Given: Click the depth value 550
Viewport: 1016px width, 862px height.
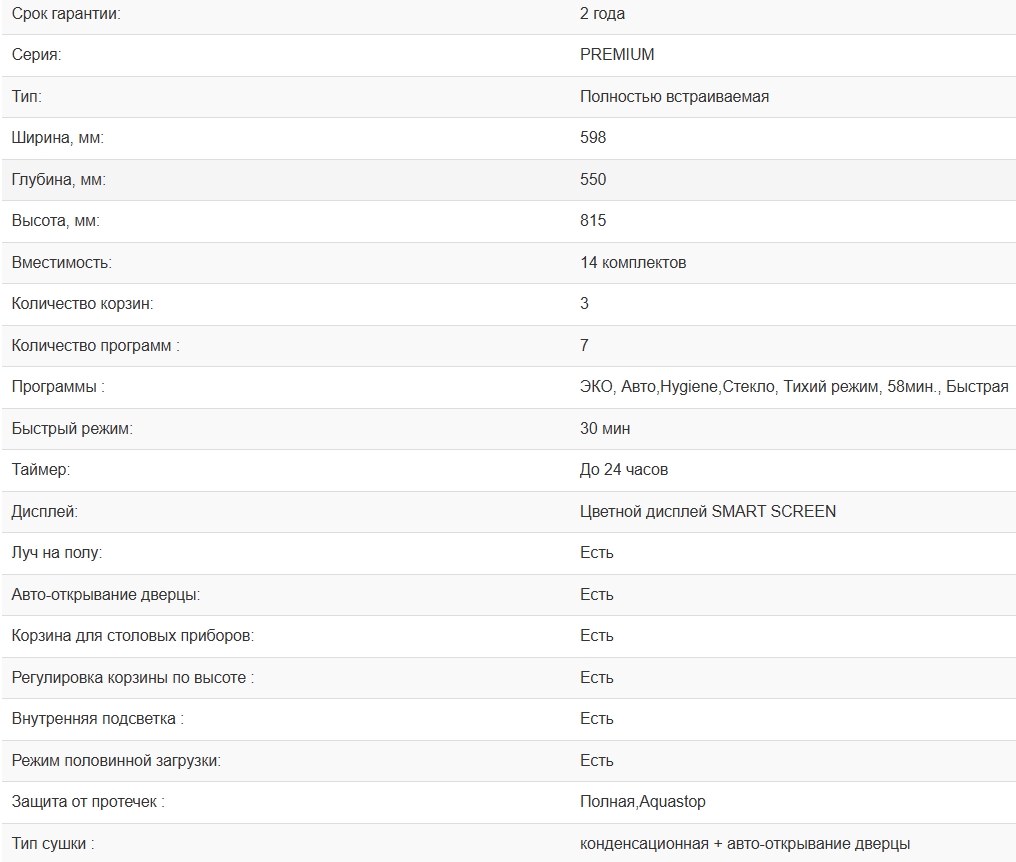Looking at the screenshot, I should 593,180.
